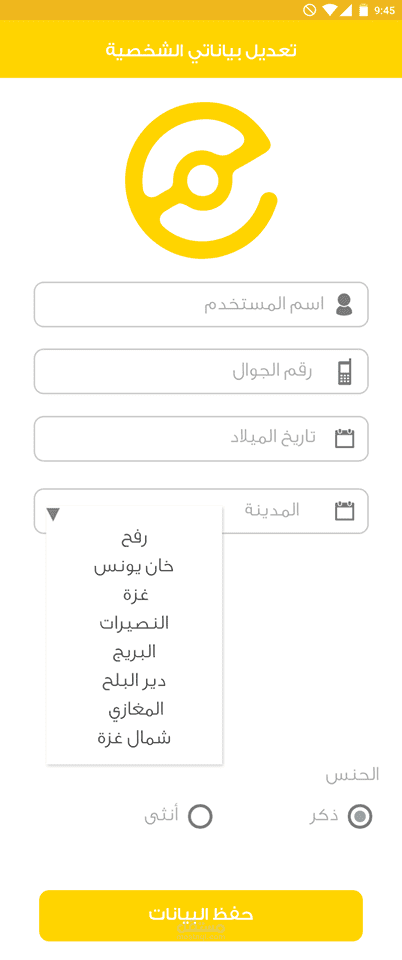402x960 pixels.
Task: Pick غزة in the dropdown list
Action: [134, 595]
